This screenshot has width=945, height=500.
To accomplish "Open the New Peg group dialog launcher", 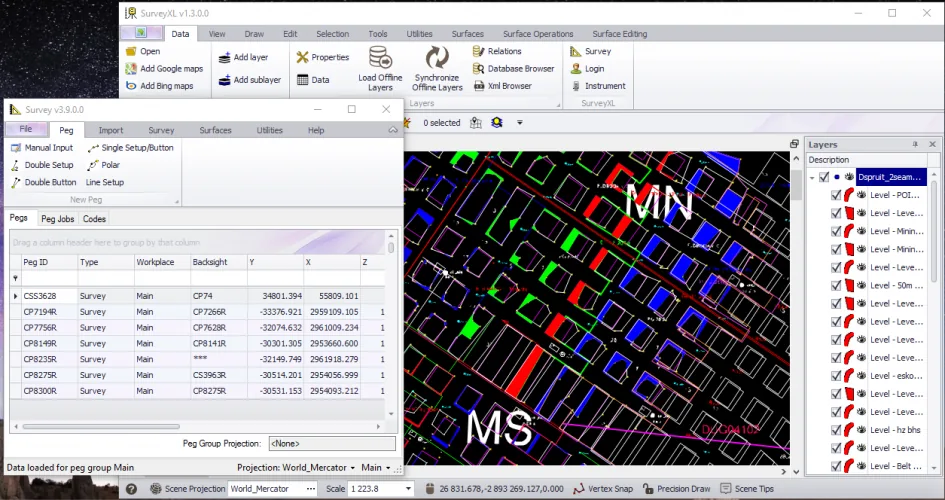I will pyautogui.click(x=177, y=201).
